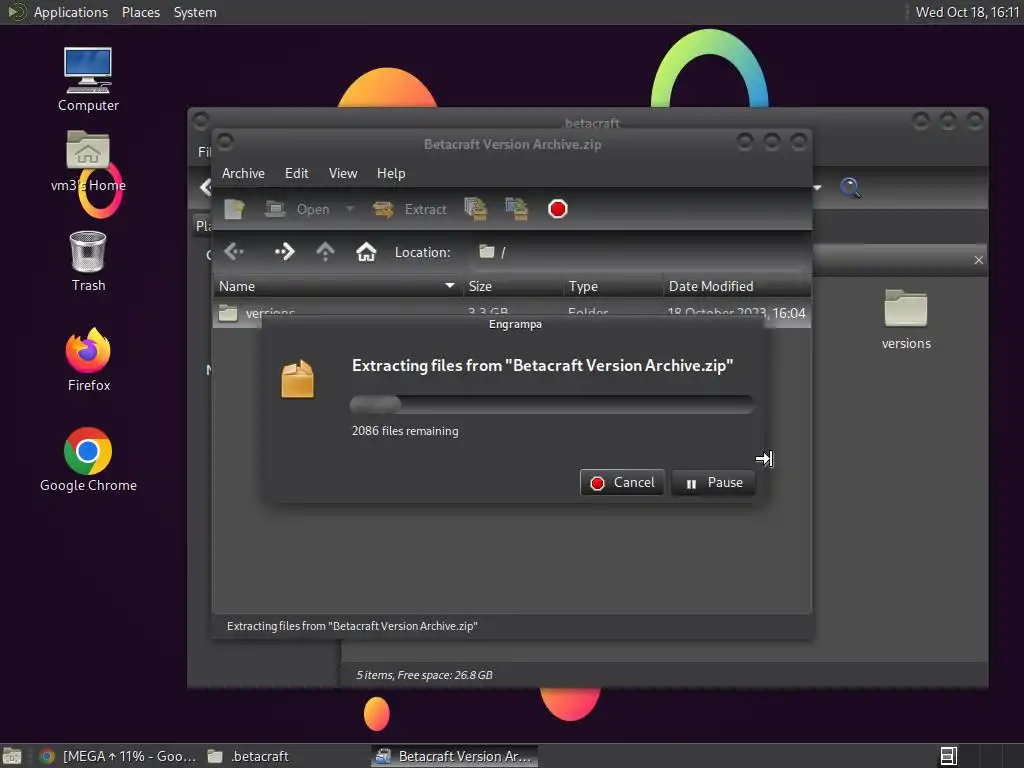Cancel the extraction in the Engrampa dialog
1024x768 pixels.
point(622,483)
